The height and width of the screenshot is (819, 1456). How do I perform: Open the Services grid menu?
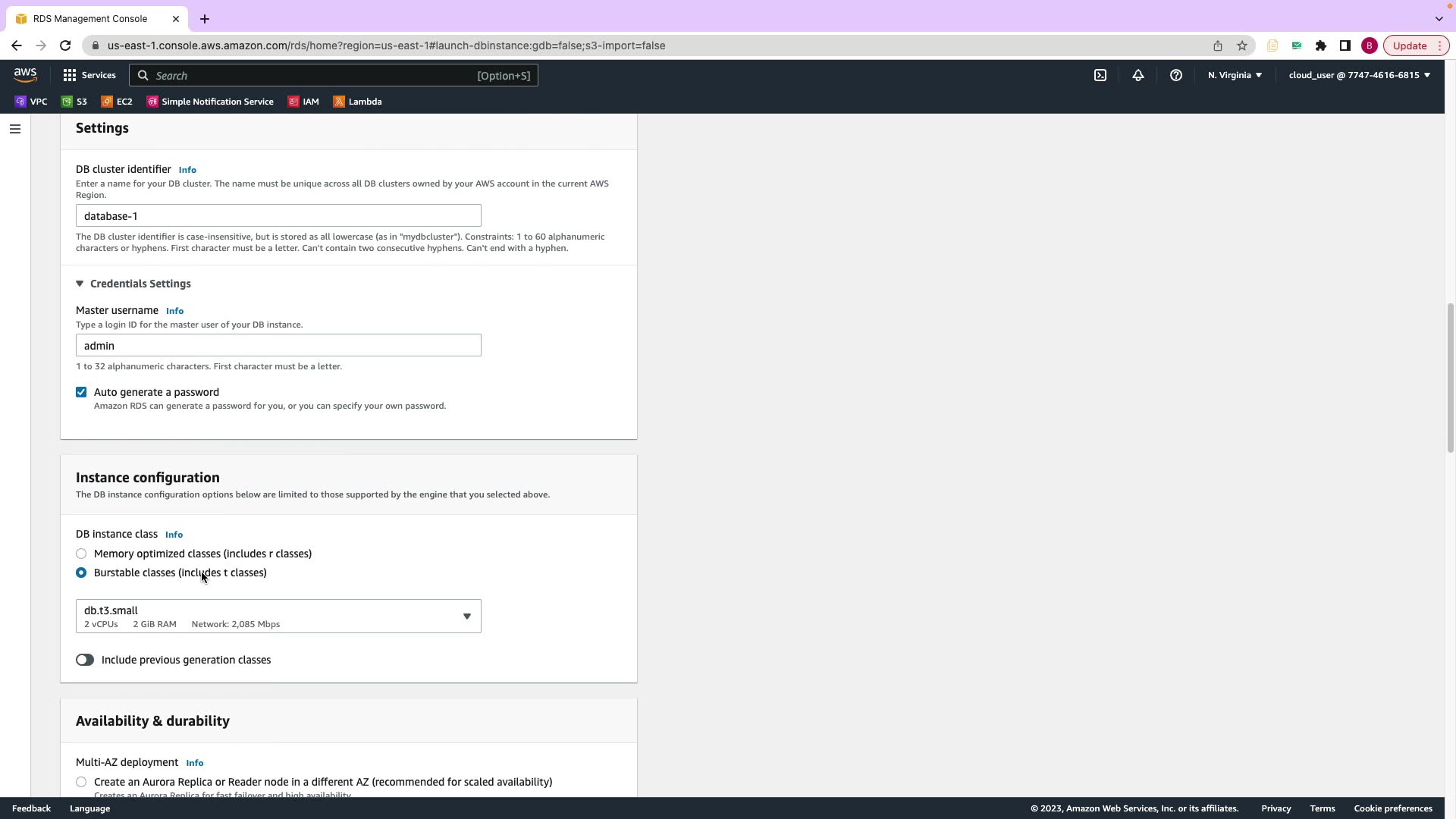(89, 75)
